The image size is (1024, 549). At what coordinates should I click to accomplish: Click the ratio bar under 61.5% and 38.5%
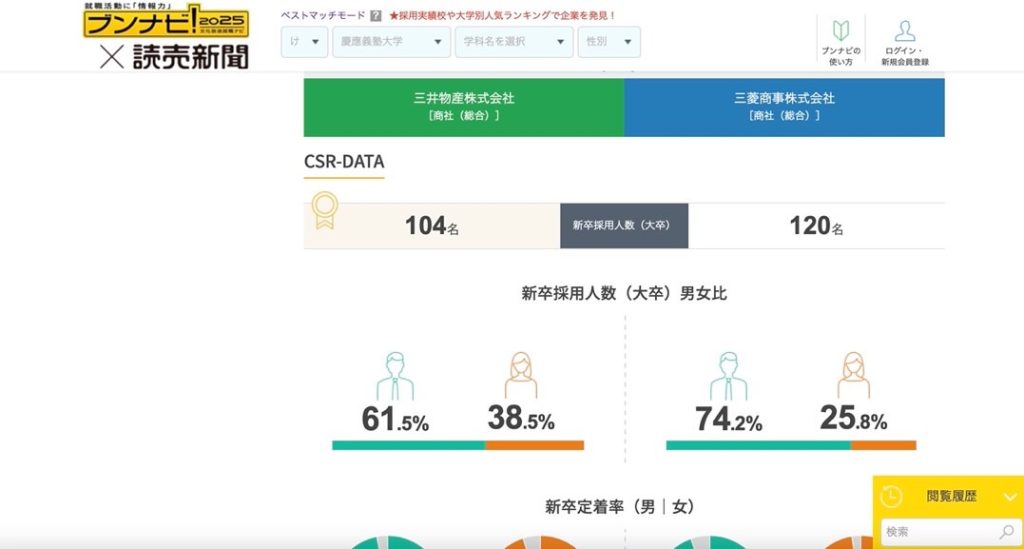458,445
